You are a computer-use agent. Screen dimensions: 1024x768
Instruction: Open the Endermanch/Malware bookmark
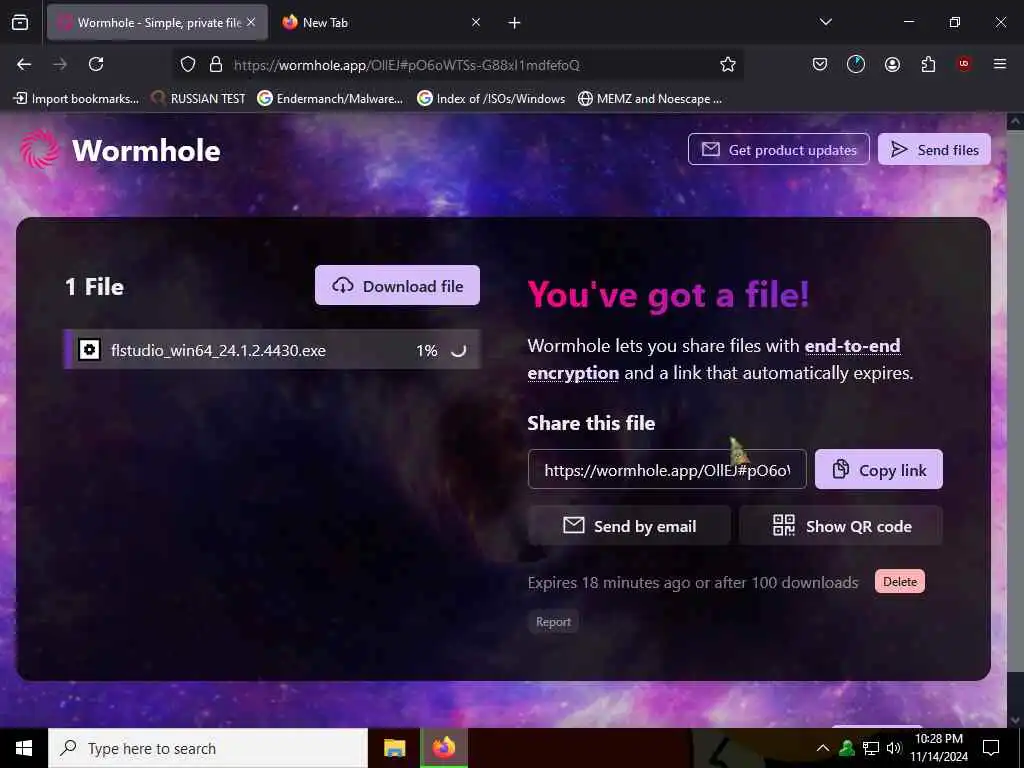[330, 99]
